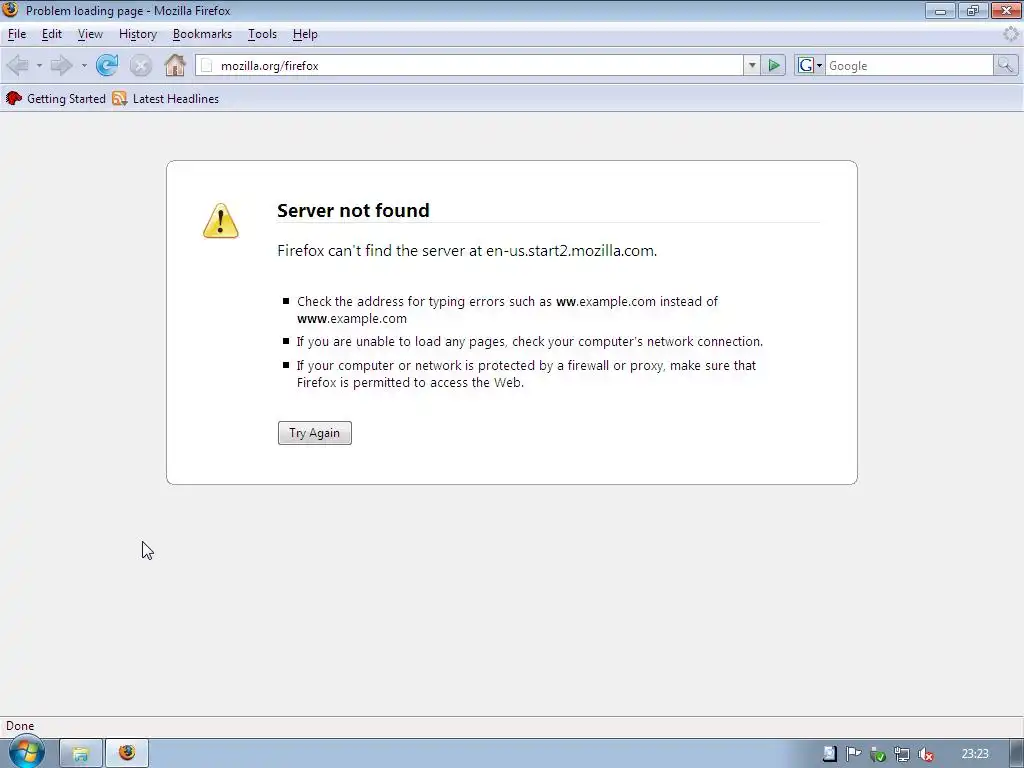Restore down the Firefox window

[x=973, y=10]
